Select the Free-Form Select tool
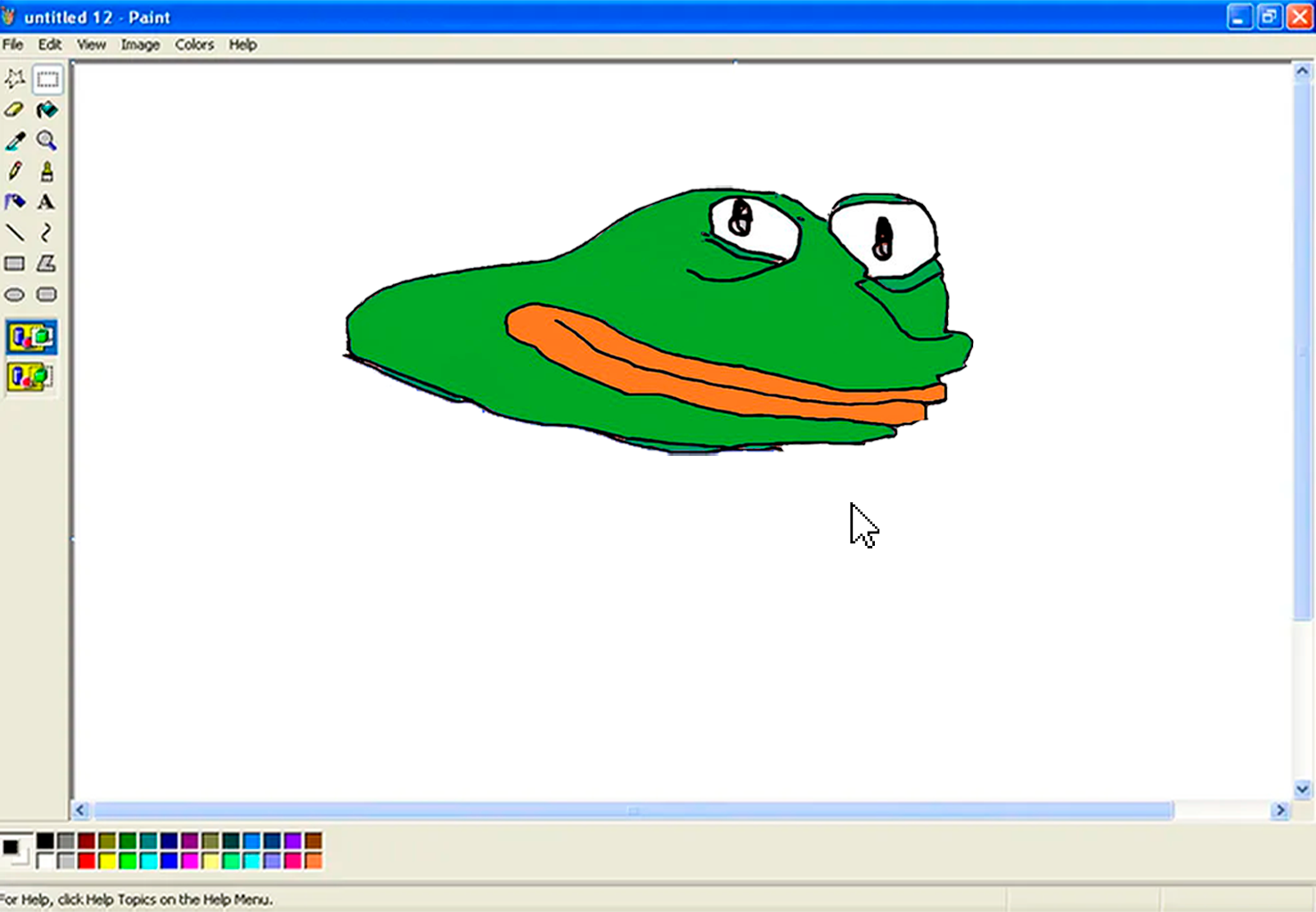1316x912 pixels. (x=13, y=78)
